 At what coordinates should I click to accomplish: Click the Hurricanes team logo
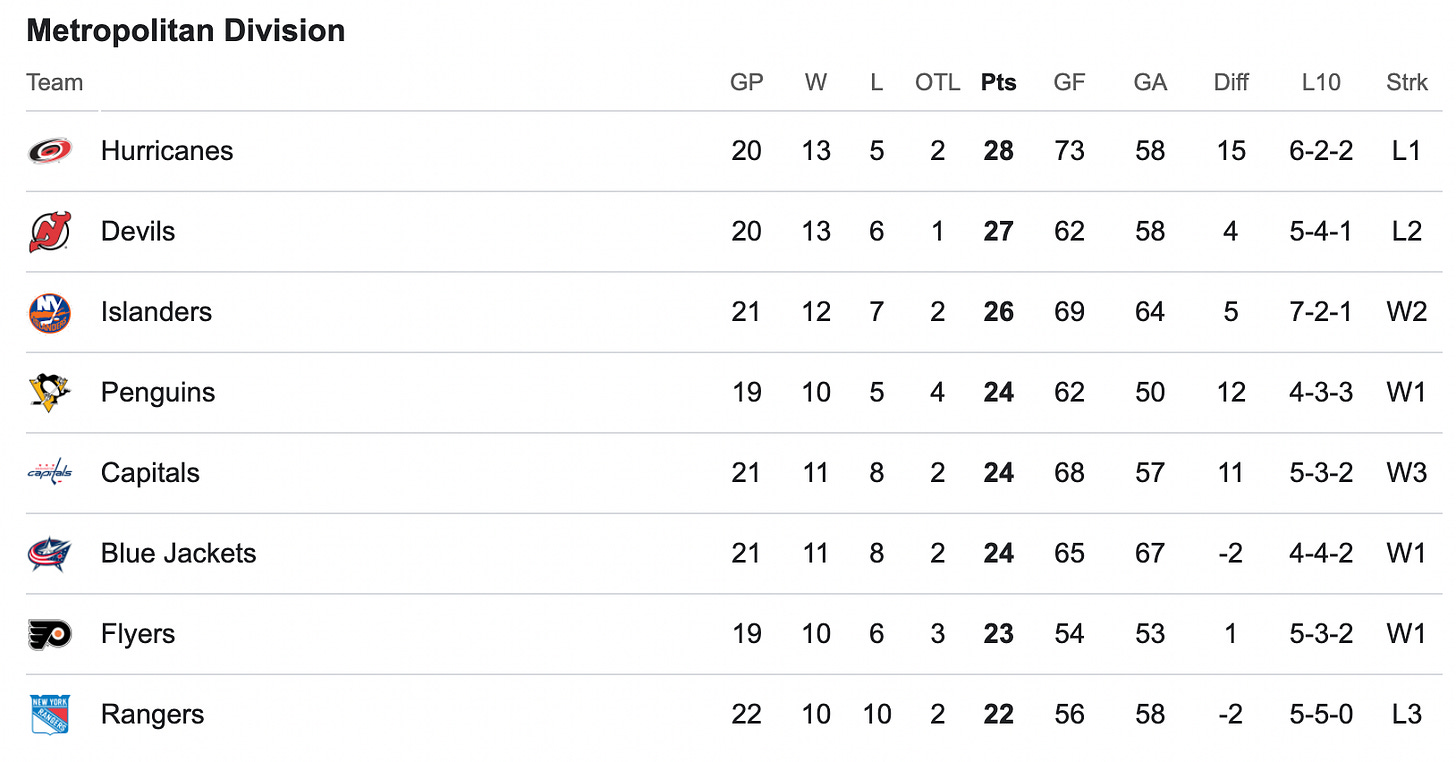tap(49, 151)
